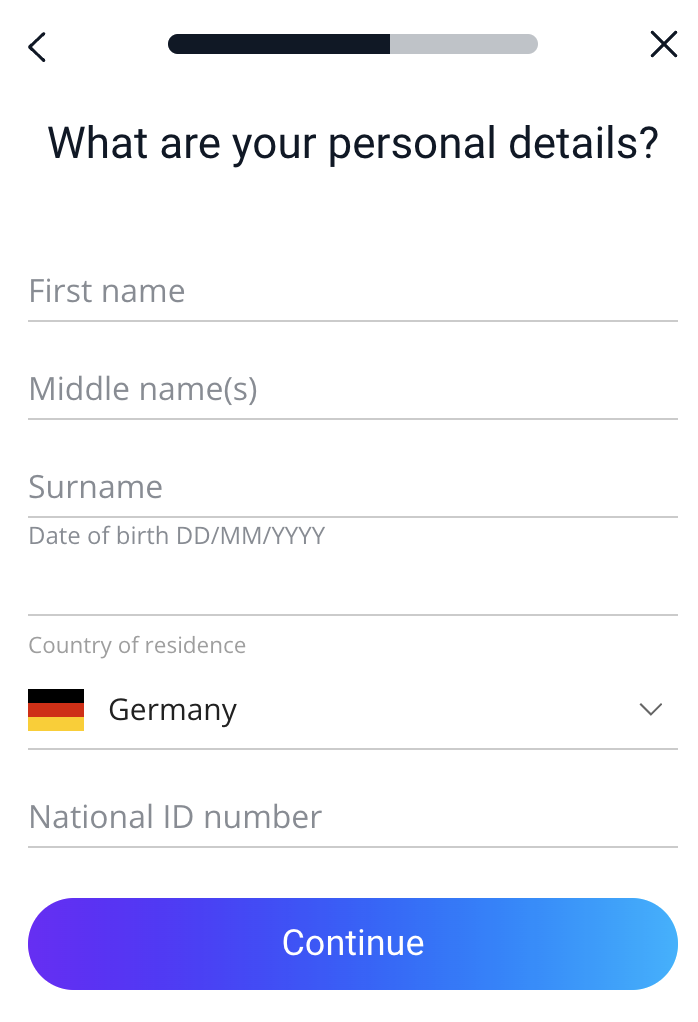698x1022 pixels.
Task: Focus the First name field
Action: tap(352, 291)
